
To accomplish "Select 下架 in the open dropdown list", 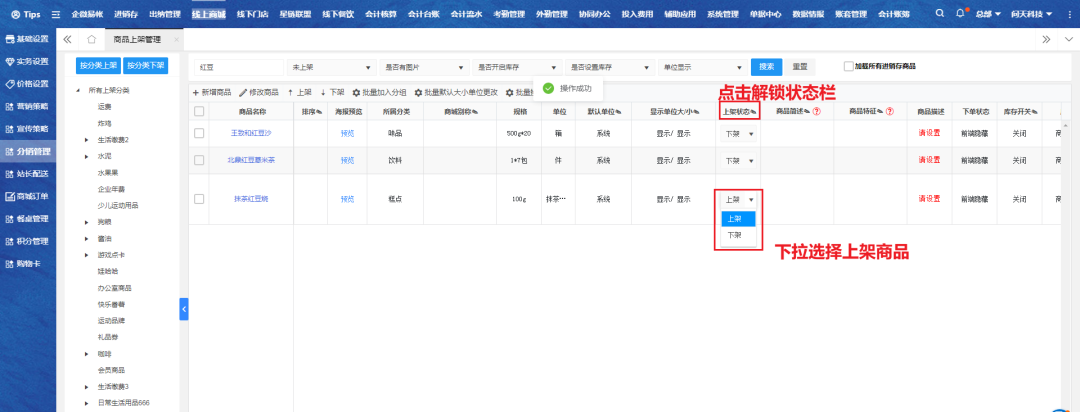I will 735,235.
